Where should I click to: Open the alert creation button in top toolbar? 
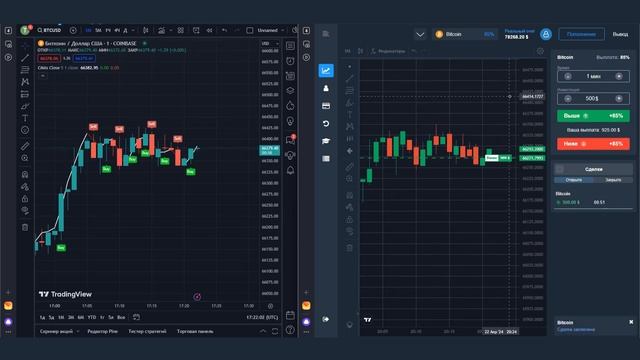pyautogui.click(x=196, y=30)
